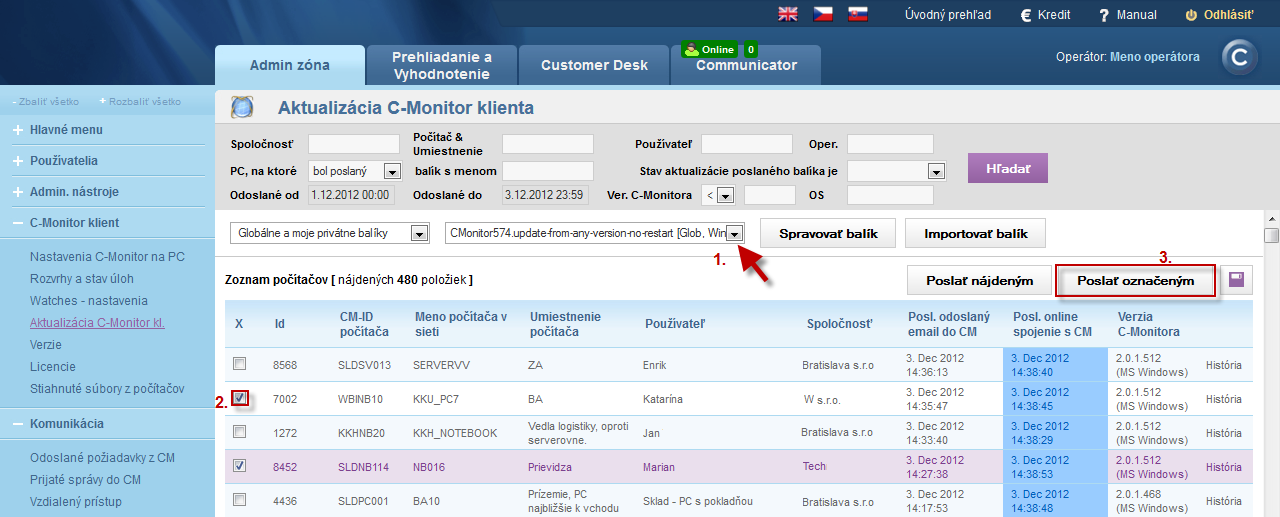This screenshot has width=1280, height=517.
Task: Click the vertical scrollbar up arrow
Action: click(x=1271, y=219)
